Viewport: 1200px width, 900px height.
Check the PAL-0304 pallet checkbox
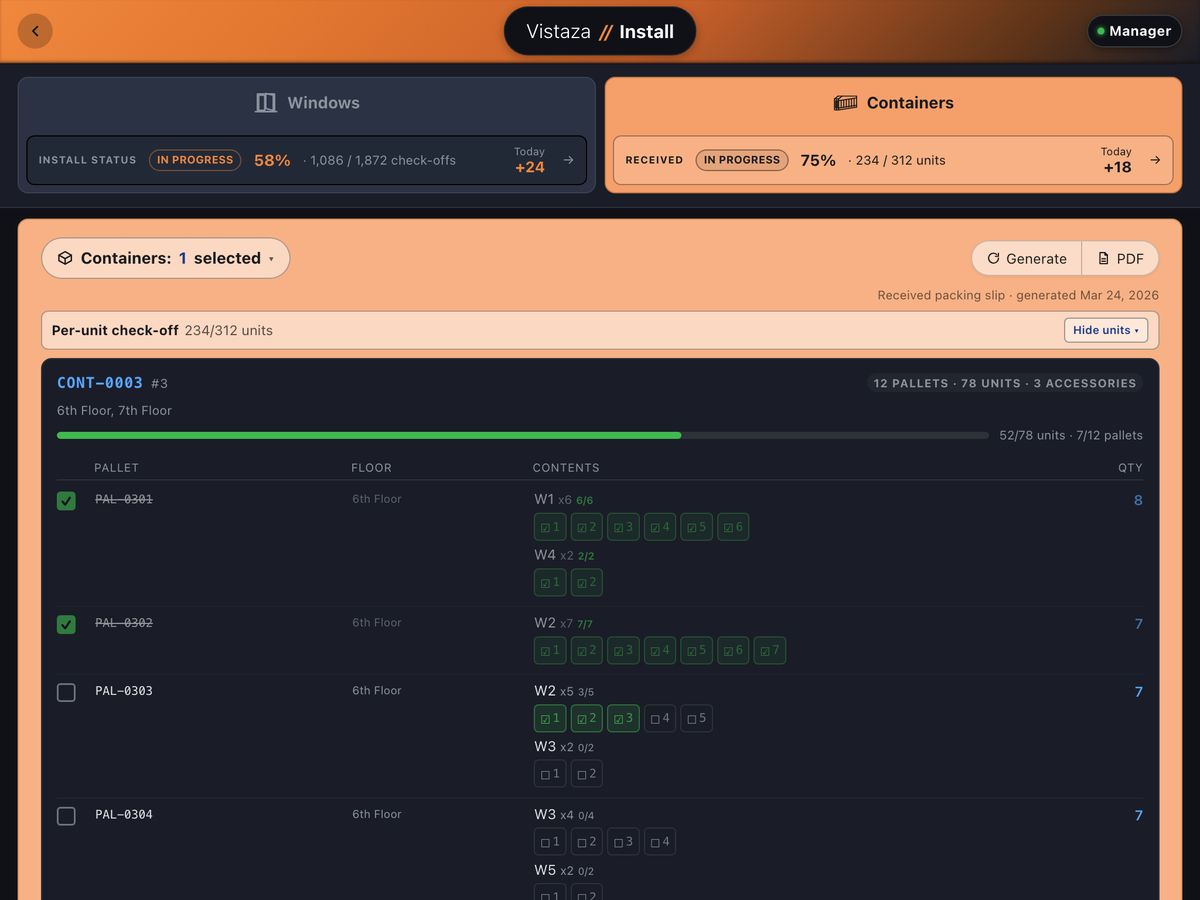coord(66,816)
